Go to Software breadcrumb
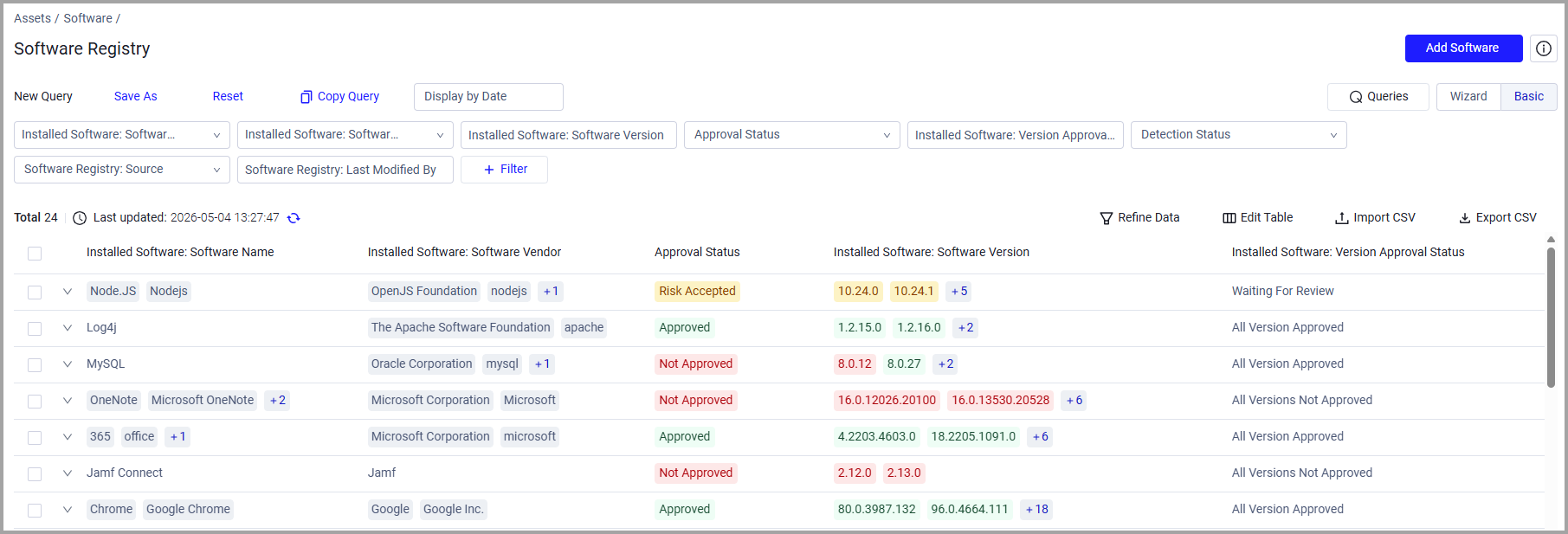This screenshot has height=534, width=1568. pos(87,18)
